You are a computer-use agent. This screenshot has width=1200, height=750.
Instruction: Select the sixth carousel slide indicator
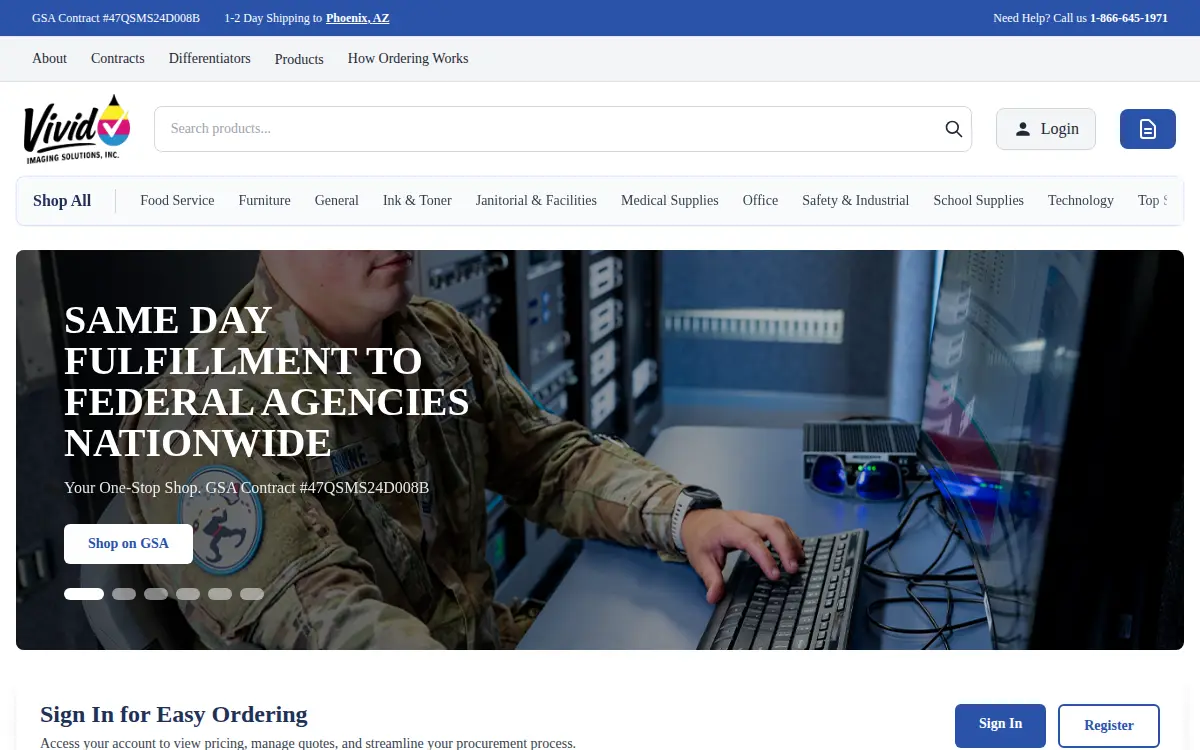click(x=252, y=594)
